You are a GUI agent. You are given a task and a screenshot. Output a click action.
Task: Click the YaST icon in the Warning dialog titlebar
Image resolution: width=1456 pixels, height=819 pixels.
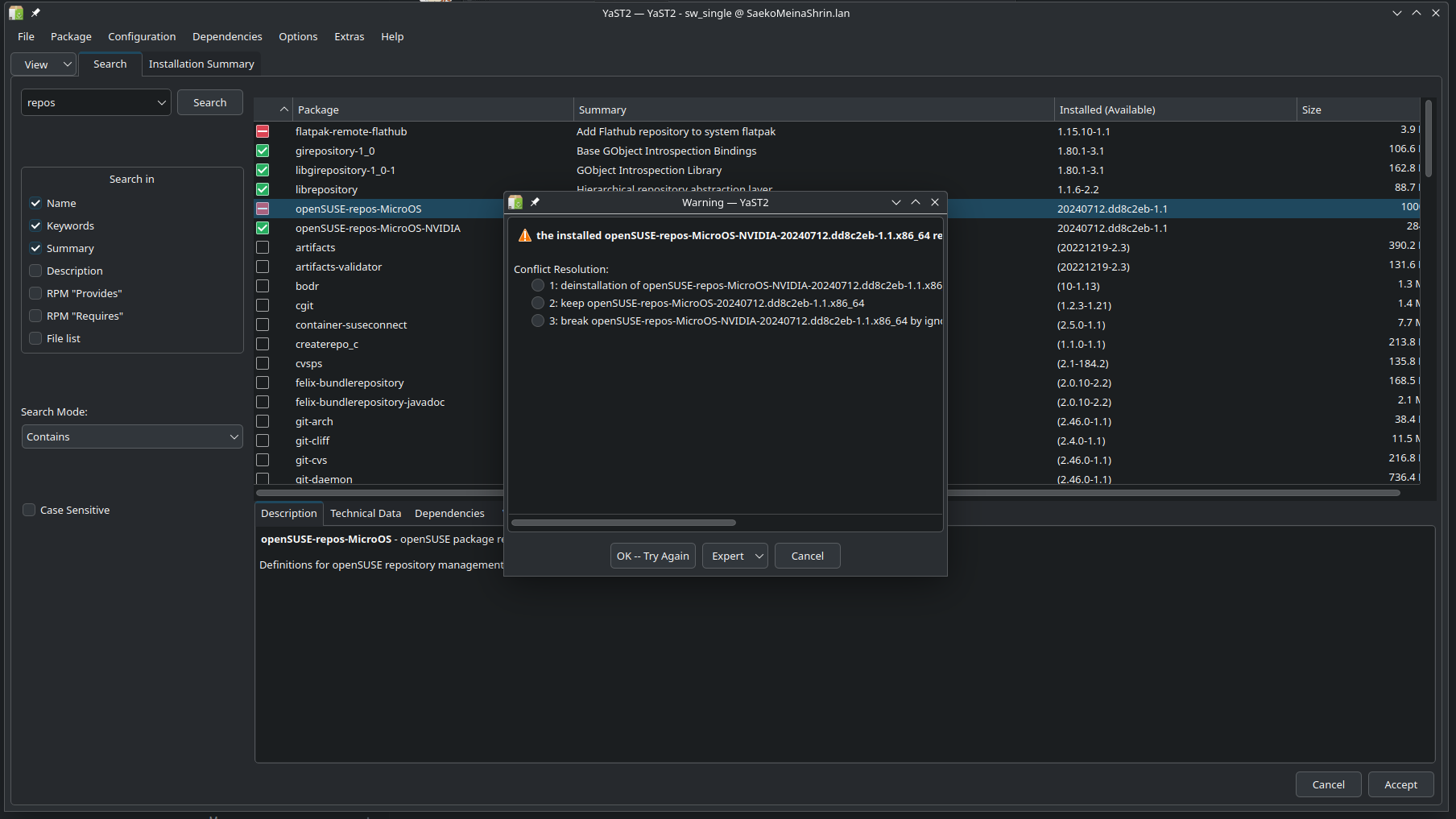pos(515,202)
